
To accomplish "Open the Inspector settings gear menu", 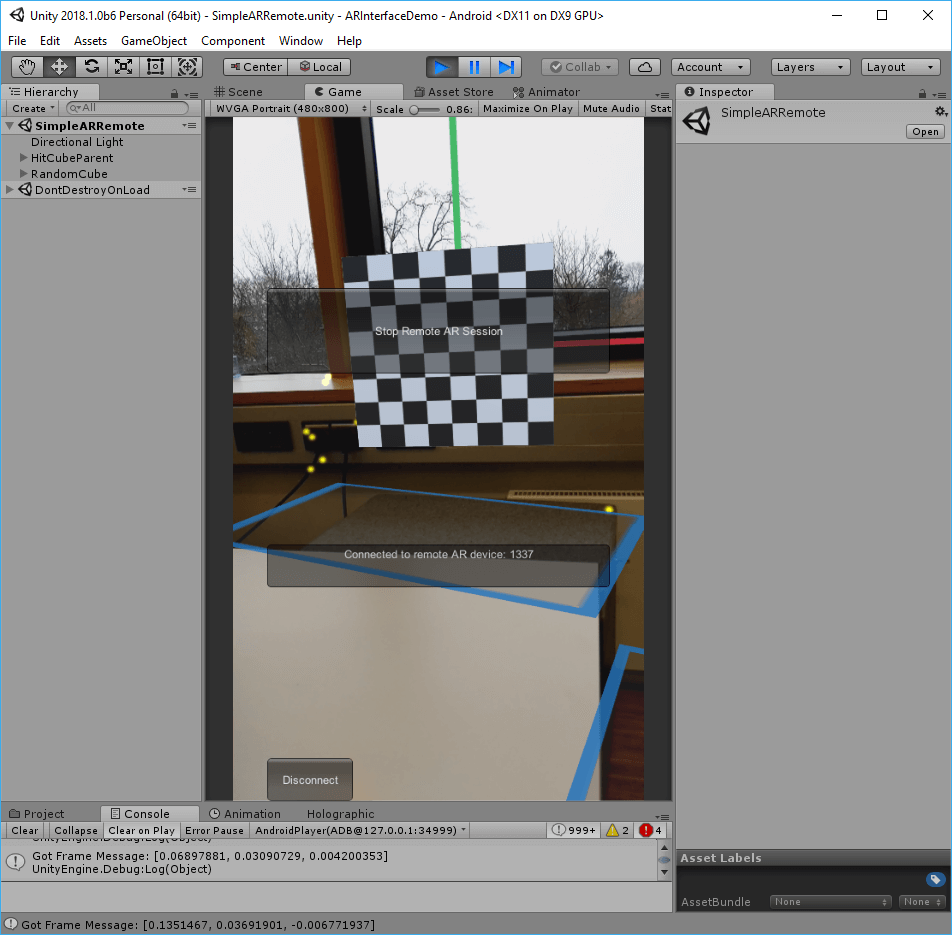I will tap(940, 111).
